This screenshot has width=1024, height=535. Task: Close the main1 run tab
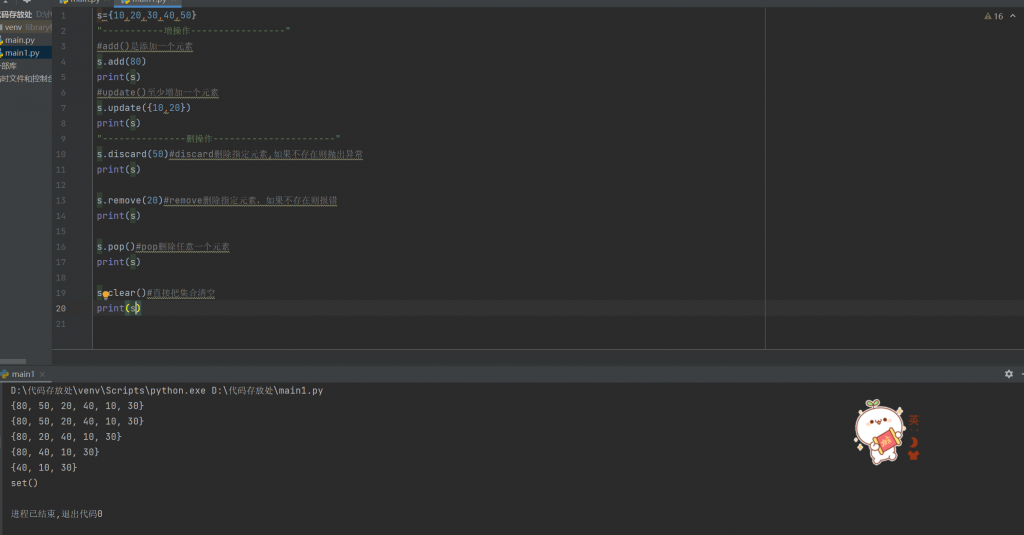pyautogui.click(x=43, y=374)
